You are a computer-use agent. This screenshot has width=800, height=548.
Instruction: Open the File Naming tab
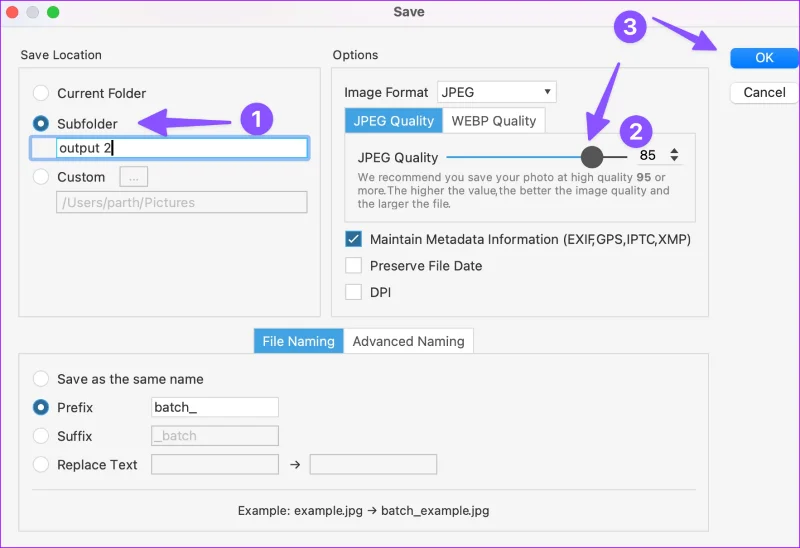(298, 341)
